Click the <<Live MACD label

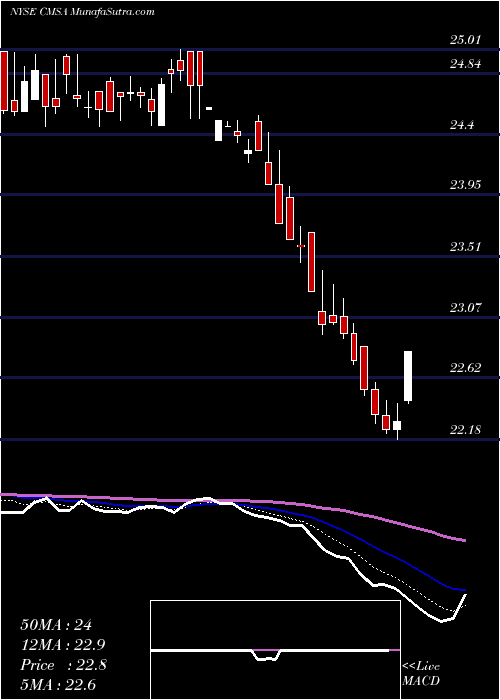[x=421, y=674]
